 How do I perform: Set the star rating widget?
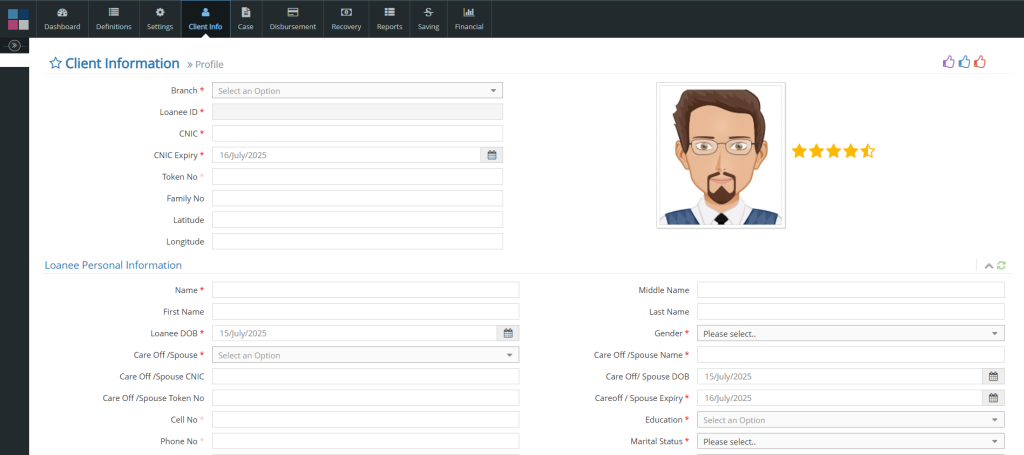coord(833,151)
